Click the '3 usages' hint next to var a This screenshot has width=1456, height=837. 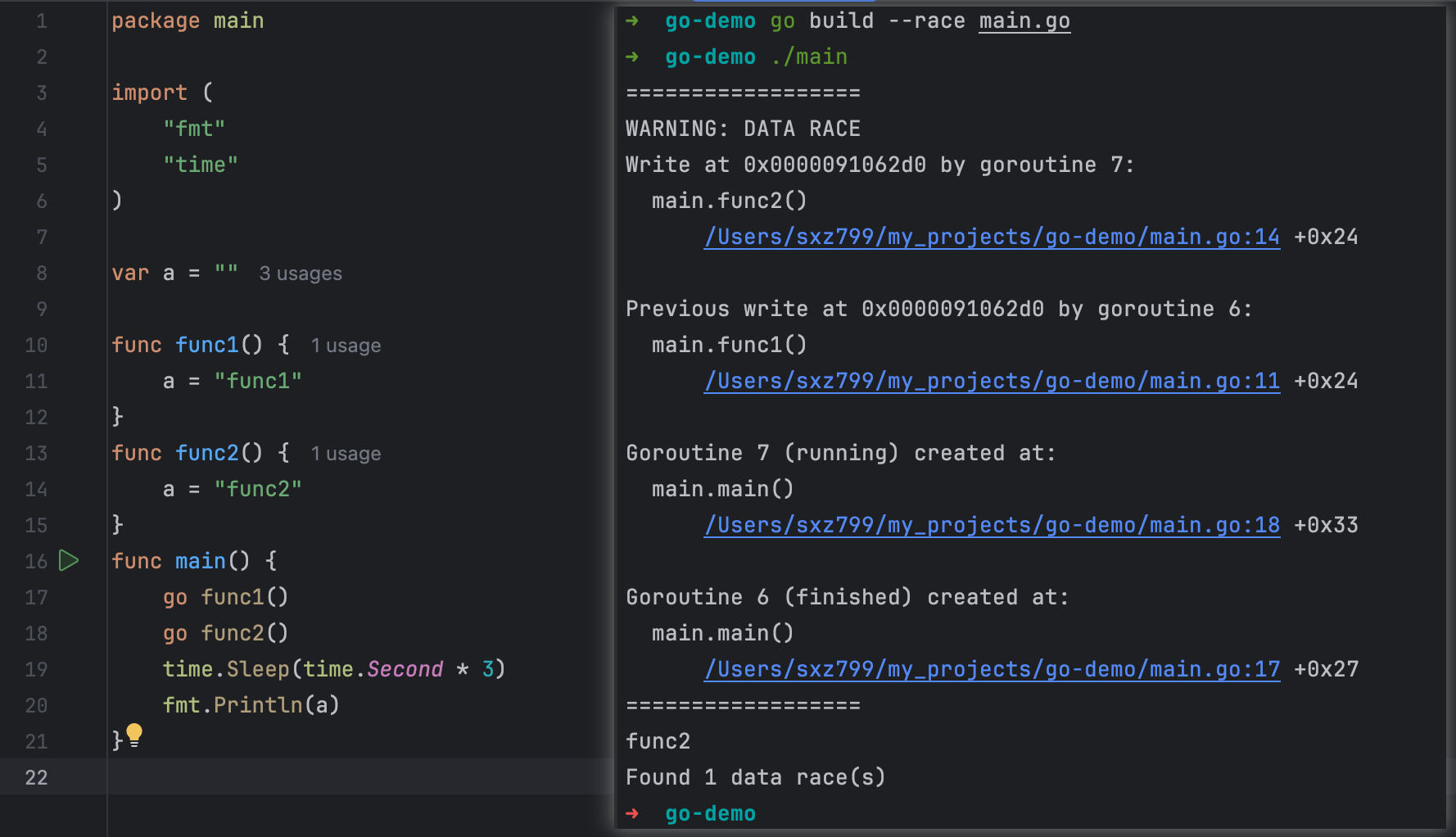click(301, 274)
